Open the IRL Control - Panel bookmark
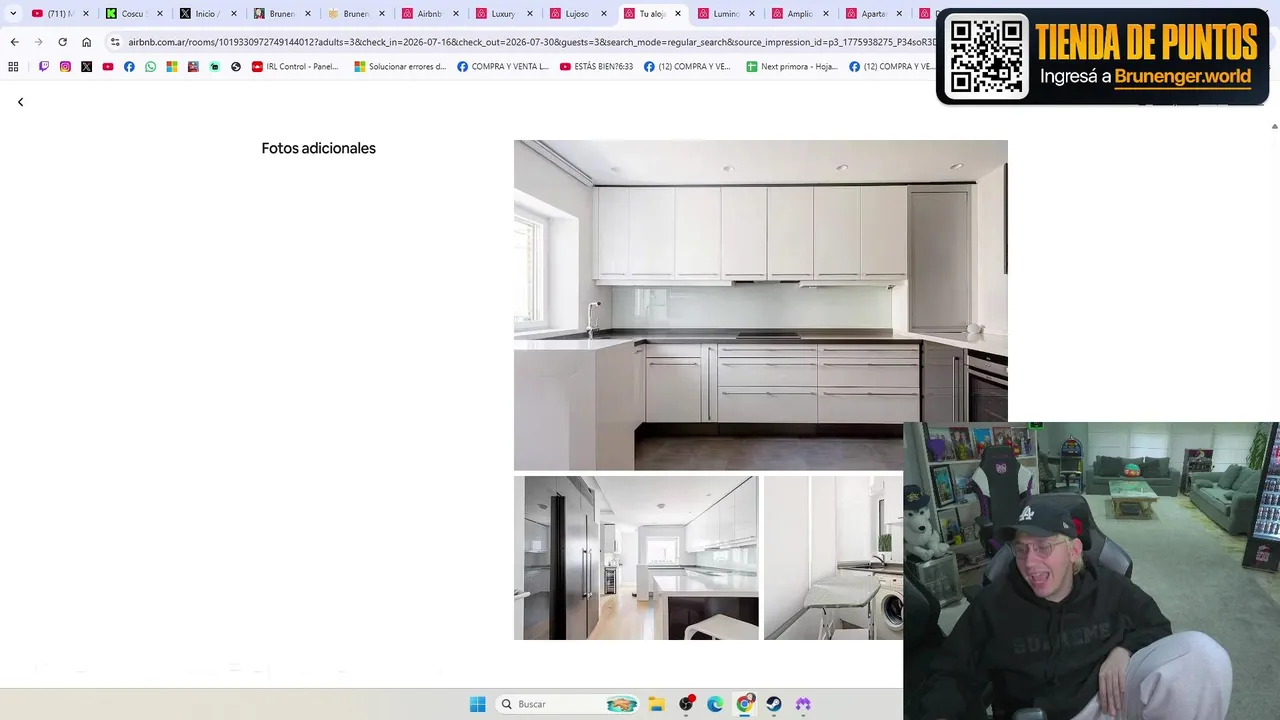This screenshot has width=1280, height=720. [x=295, y=67]
